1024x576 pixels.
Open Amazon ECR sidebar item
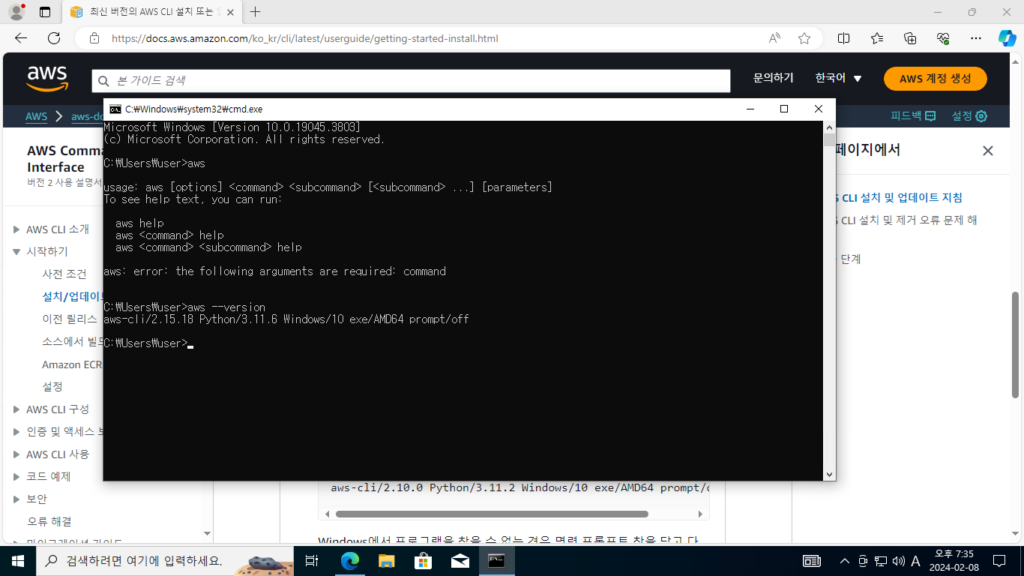[72, 364]
